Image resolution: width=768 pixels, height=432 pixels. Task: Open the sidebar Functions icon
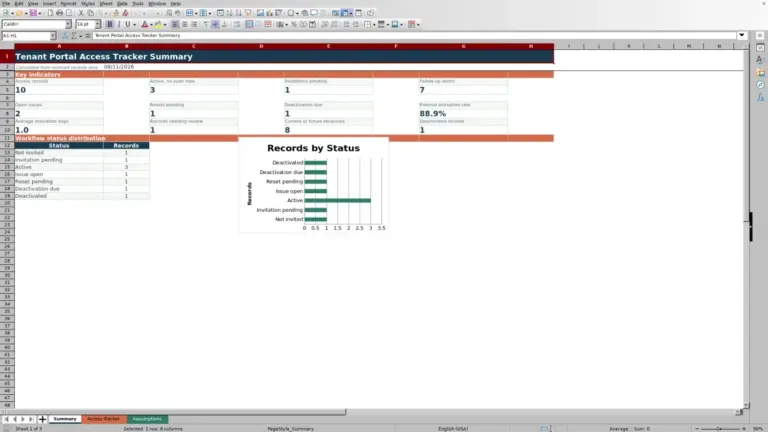click(760, 97)
